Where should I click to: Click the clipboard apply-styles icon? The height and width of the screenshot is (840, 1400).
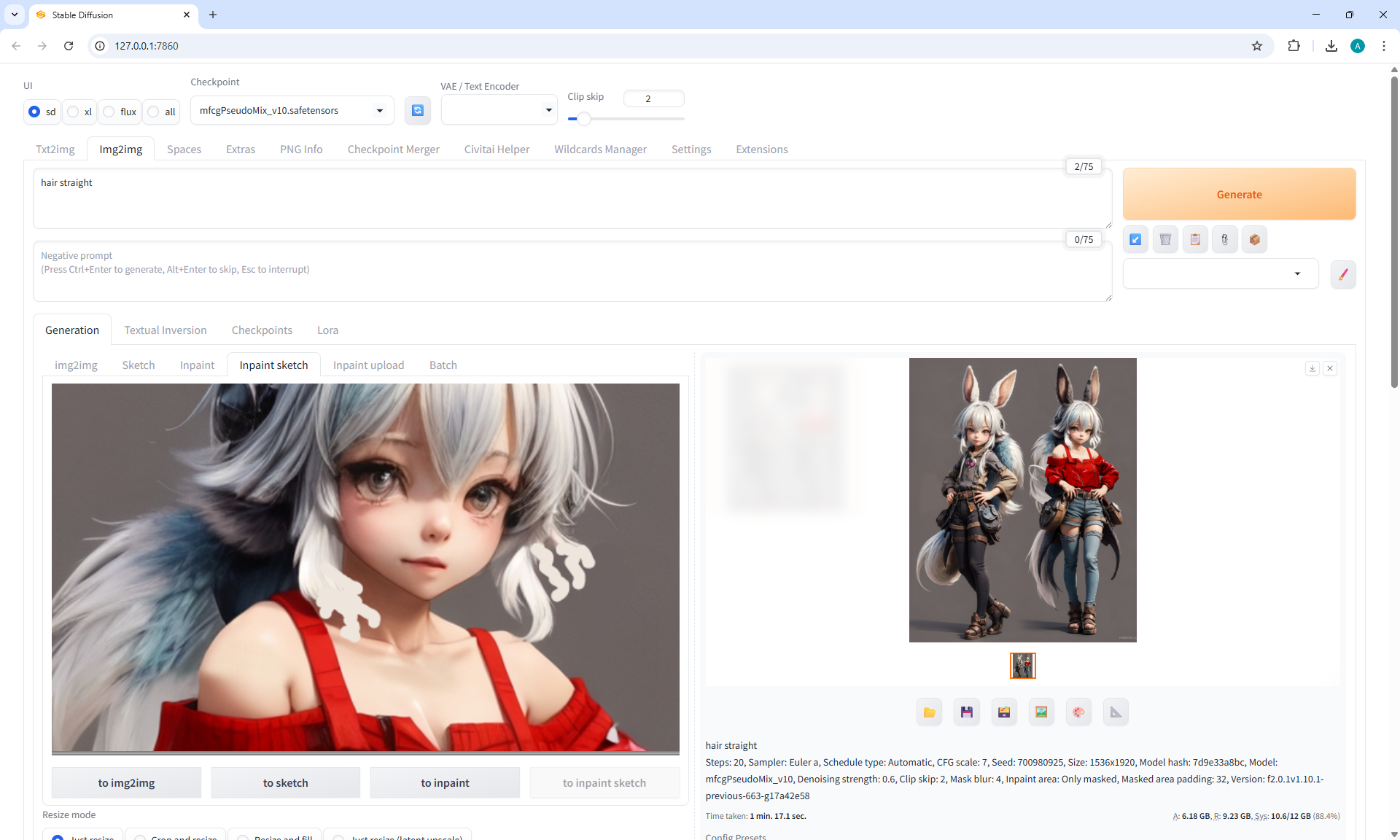tap(1195, 239)
